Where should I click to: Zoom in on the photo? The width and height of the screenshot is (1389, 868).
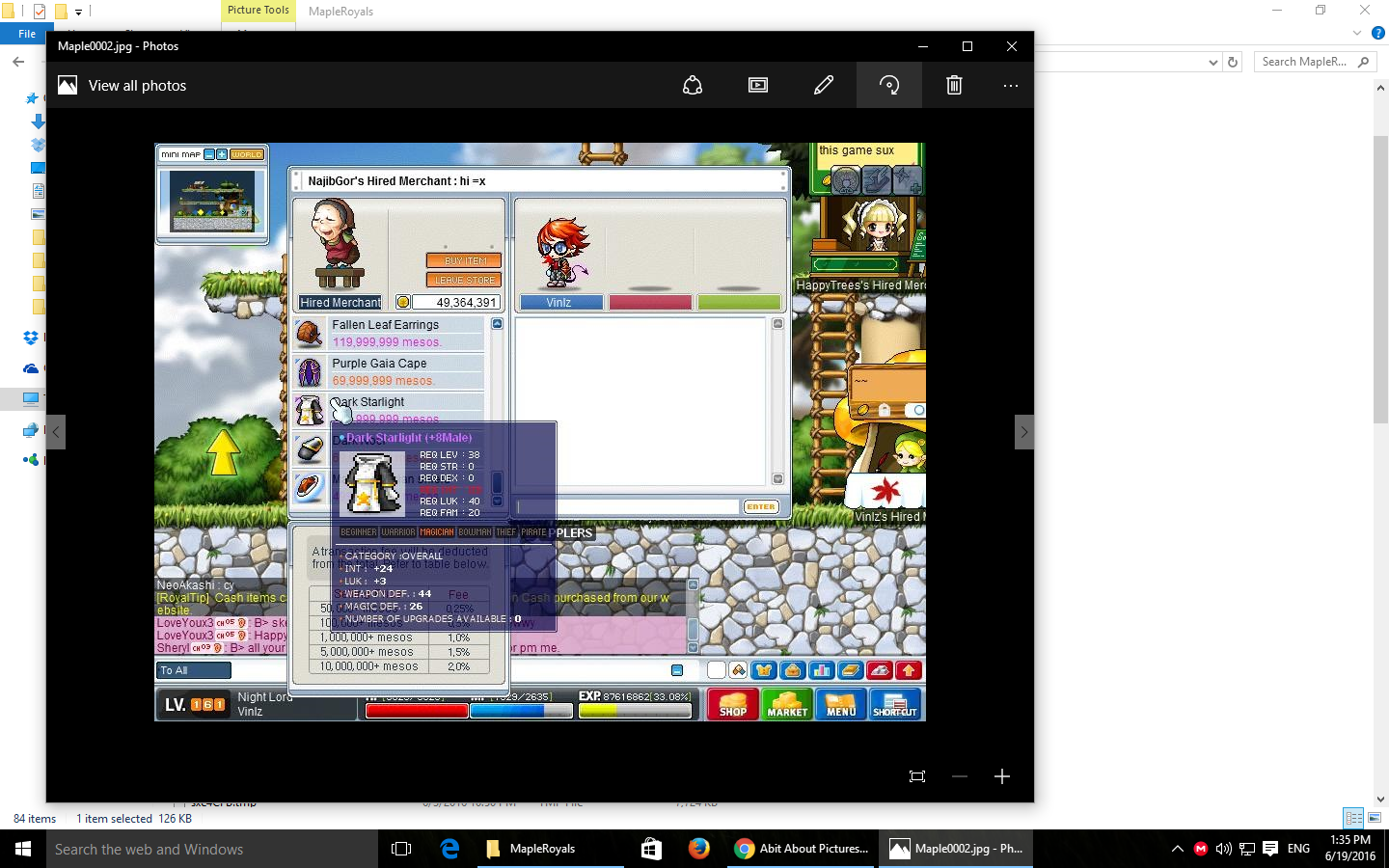click(x=1002, y=776)
